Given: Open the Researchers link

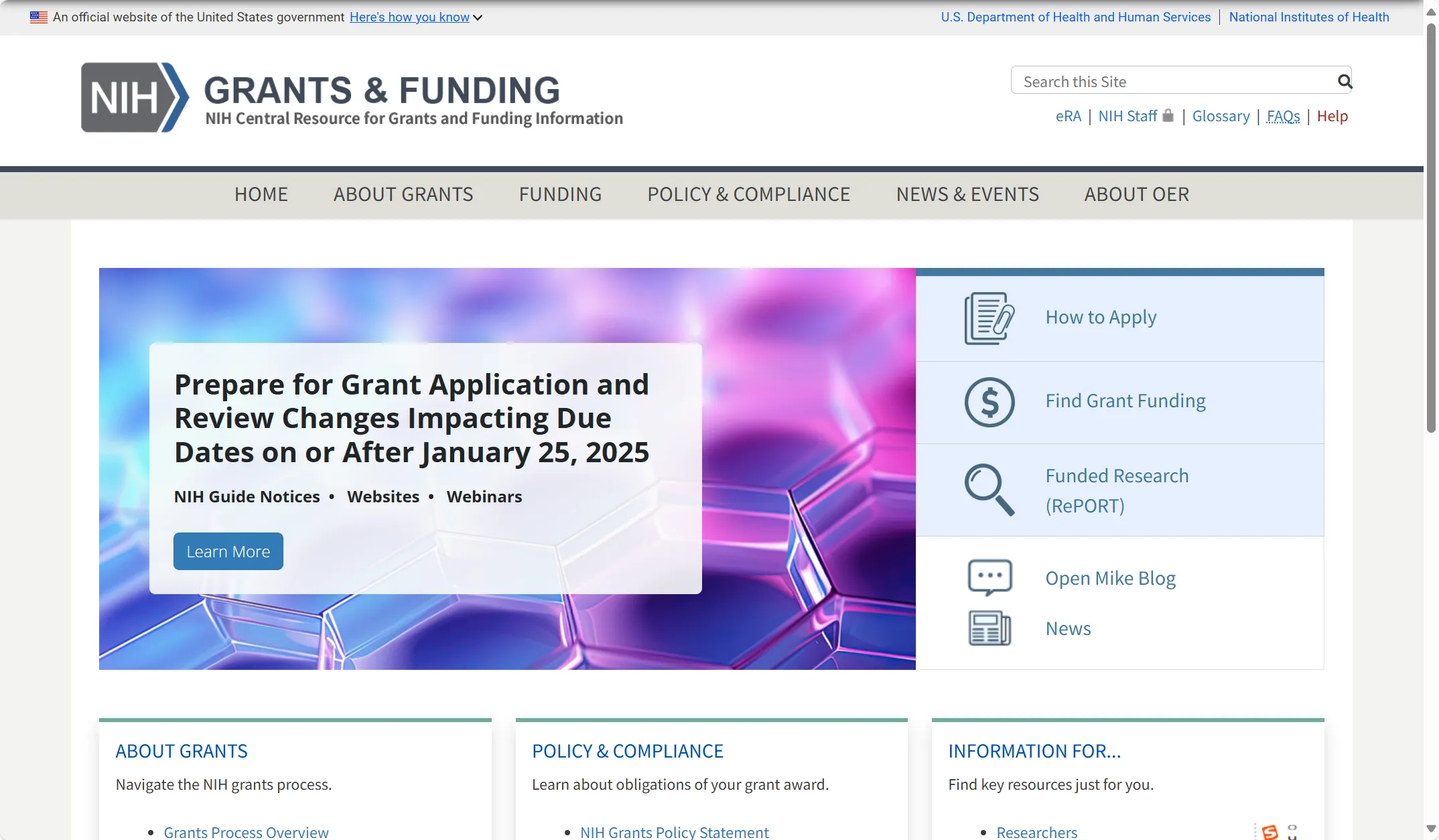Looking at the screenshot, I should pos(1036,832).
